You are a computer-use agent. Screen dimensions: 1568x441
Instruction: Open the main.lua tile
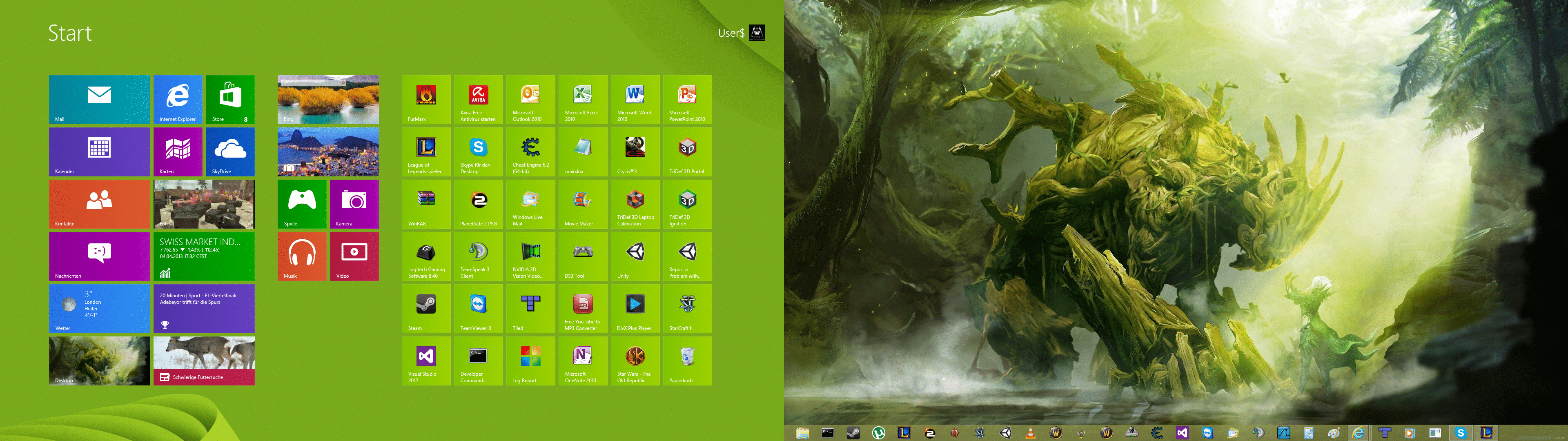pyautogui.click(x=583, y=151)
